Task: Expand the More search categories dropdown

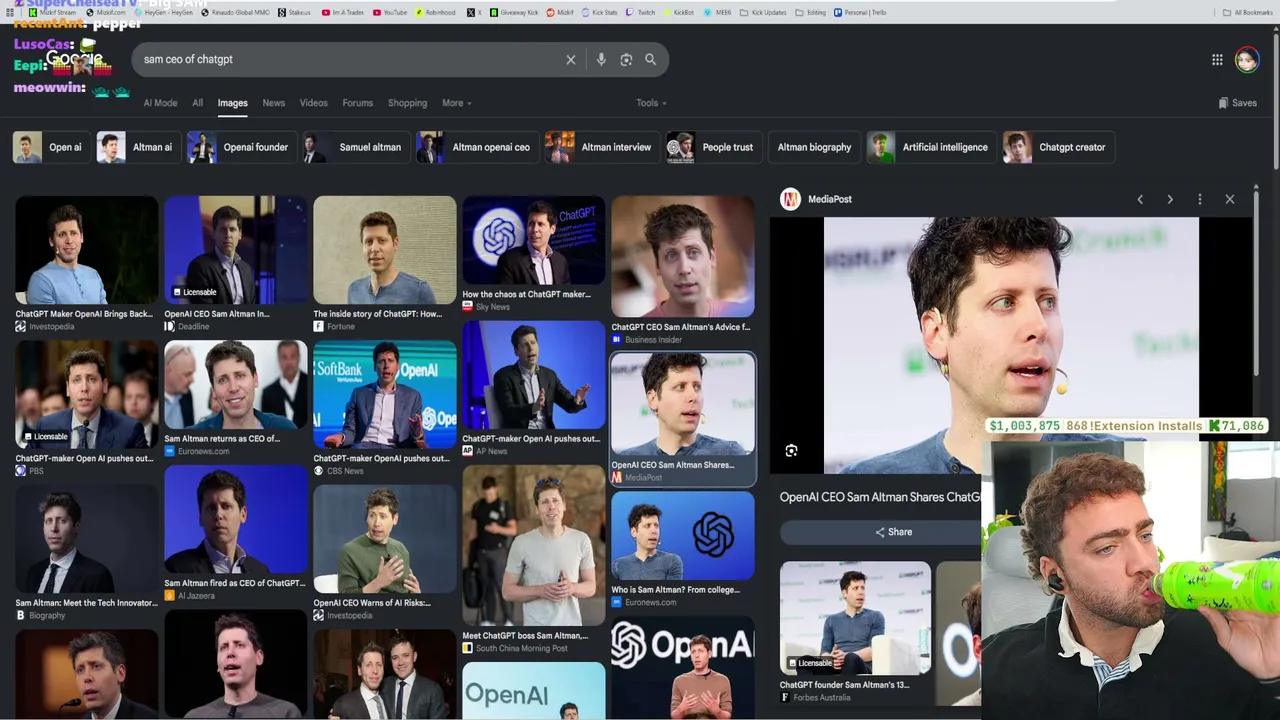Action: [457, 103]
